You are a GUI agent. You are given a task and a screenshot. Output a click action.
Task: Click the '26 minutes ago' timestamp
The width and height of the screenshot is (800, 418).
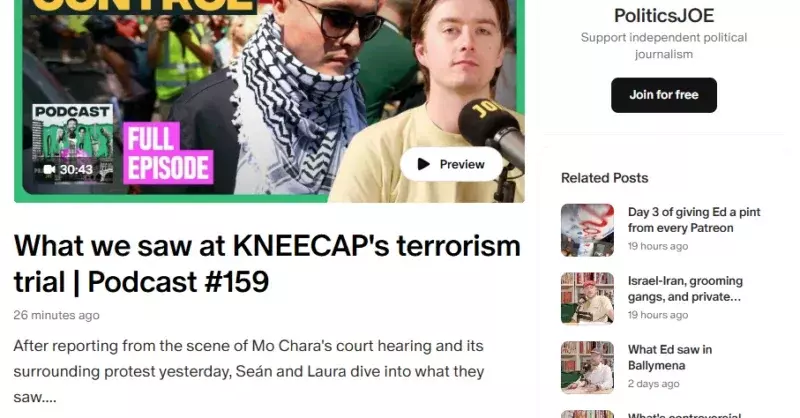[x=56, y=315]
